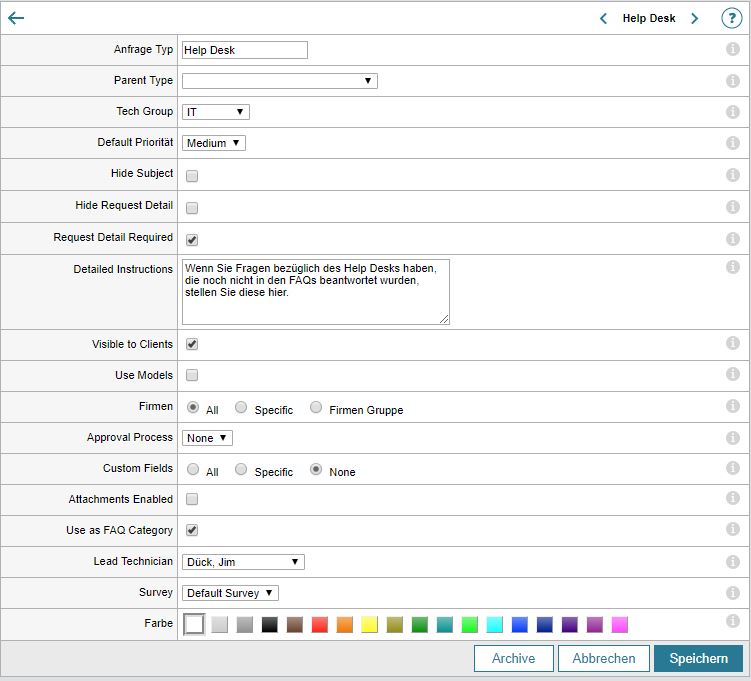Screen dimensions: 751x681
Task: Pick the black color swatch
Action: click(x=270, y=624)
